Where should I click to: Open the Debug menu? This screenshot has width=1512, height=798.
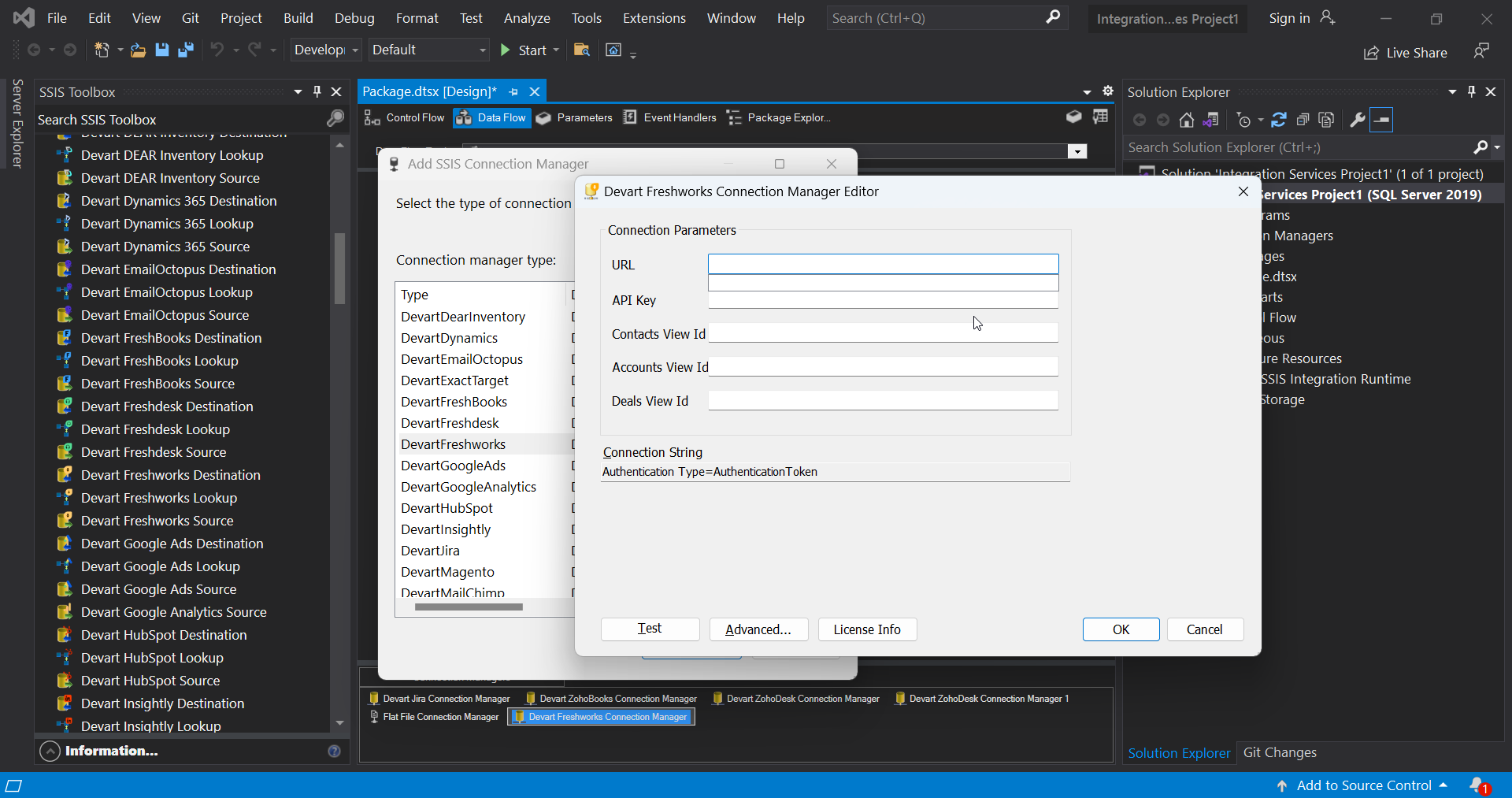click(354, 17)
